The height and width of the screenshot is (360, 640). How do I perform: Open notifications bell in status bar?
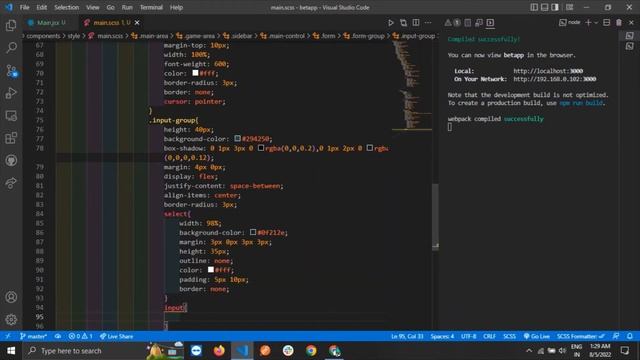[x=630, y=336]
